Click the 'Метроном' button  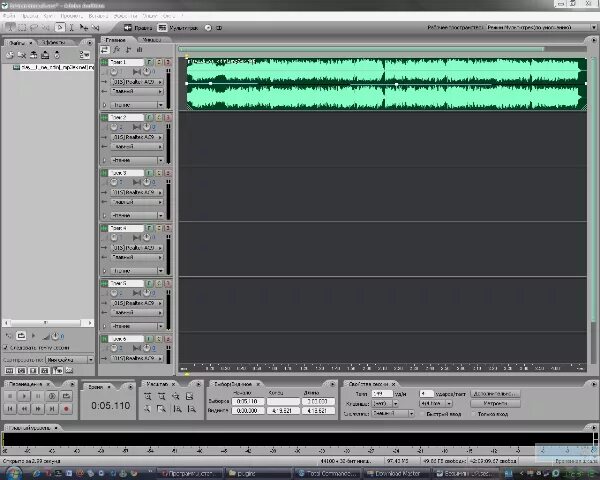pyautogui.click(x=495, y=403)
